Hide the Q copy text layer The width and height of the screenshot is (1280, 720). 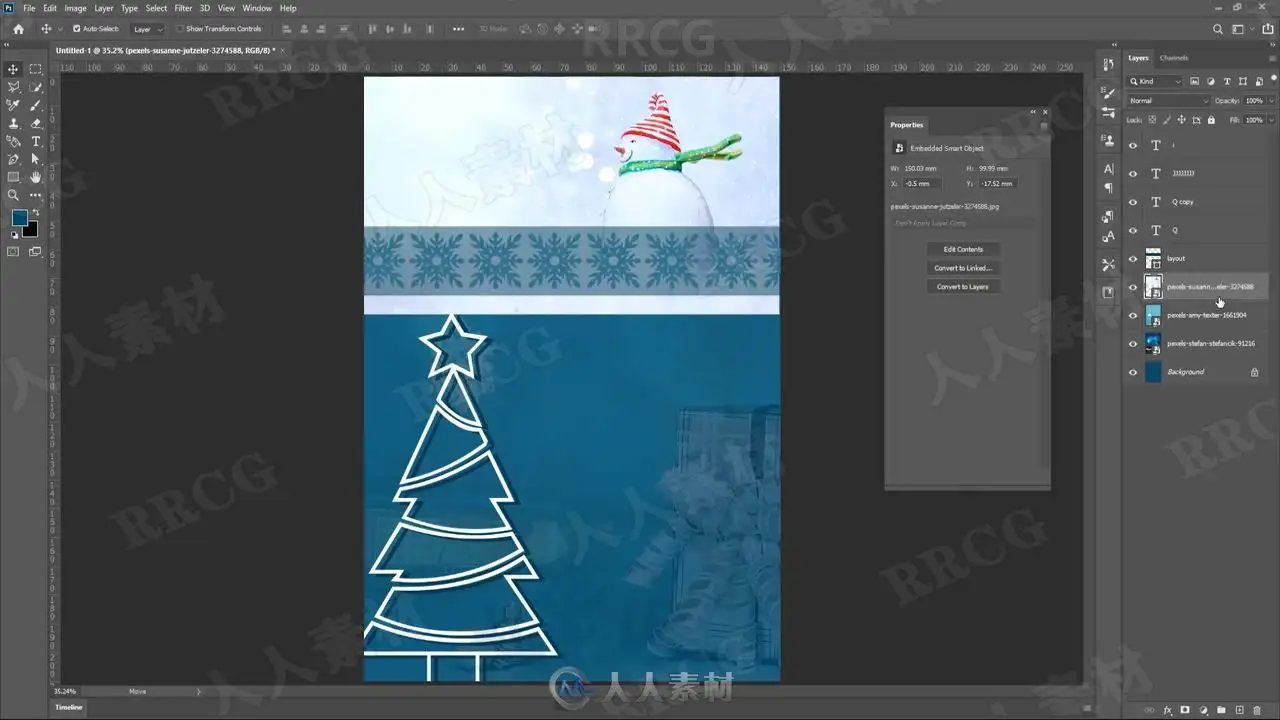pyautogui.click(x=1133, y=202)
